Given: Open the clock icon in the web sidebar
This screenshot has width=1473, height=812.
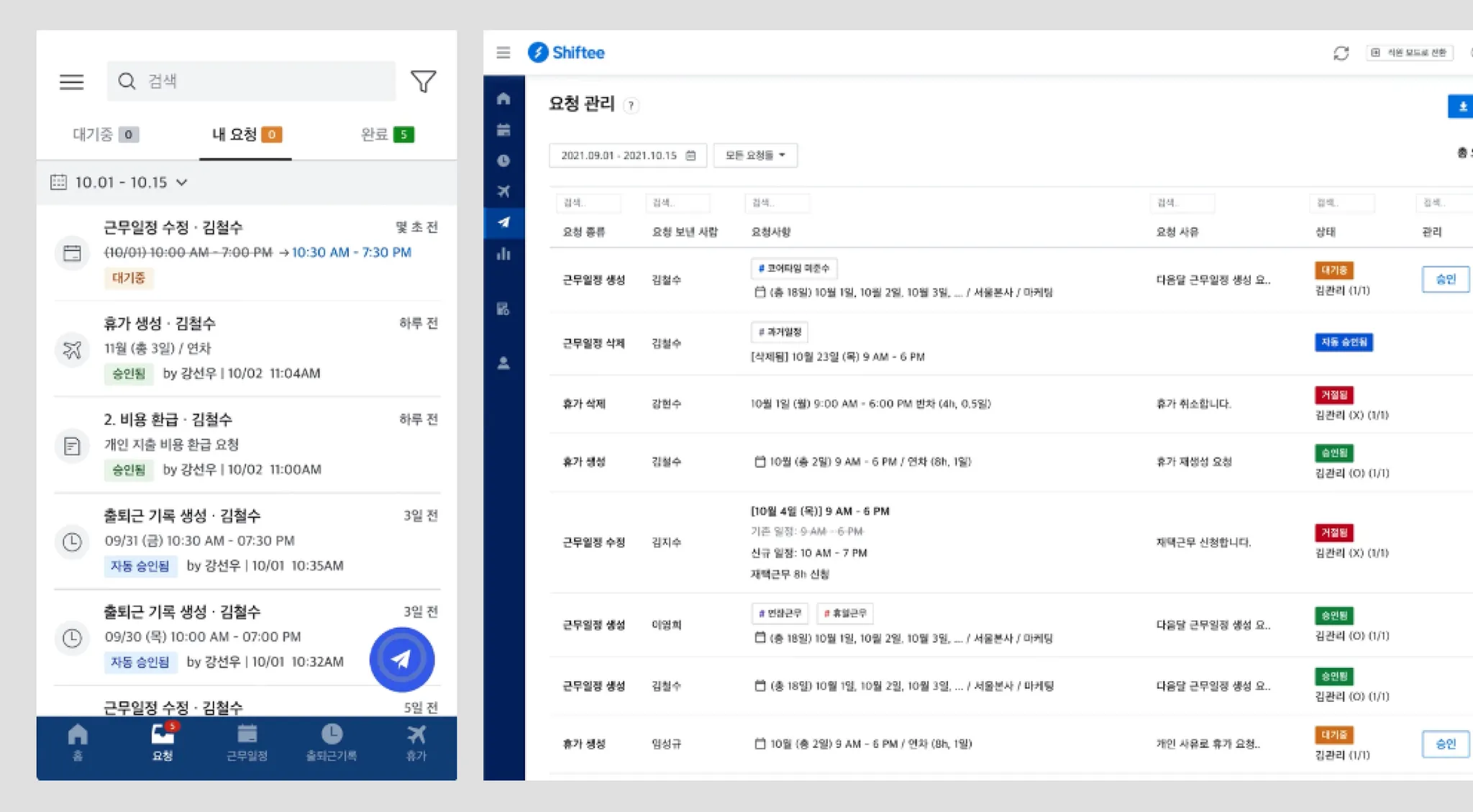Looking at the screenshot, I should [x=503, y=160].
